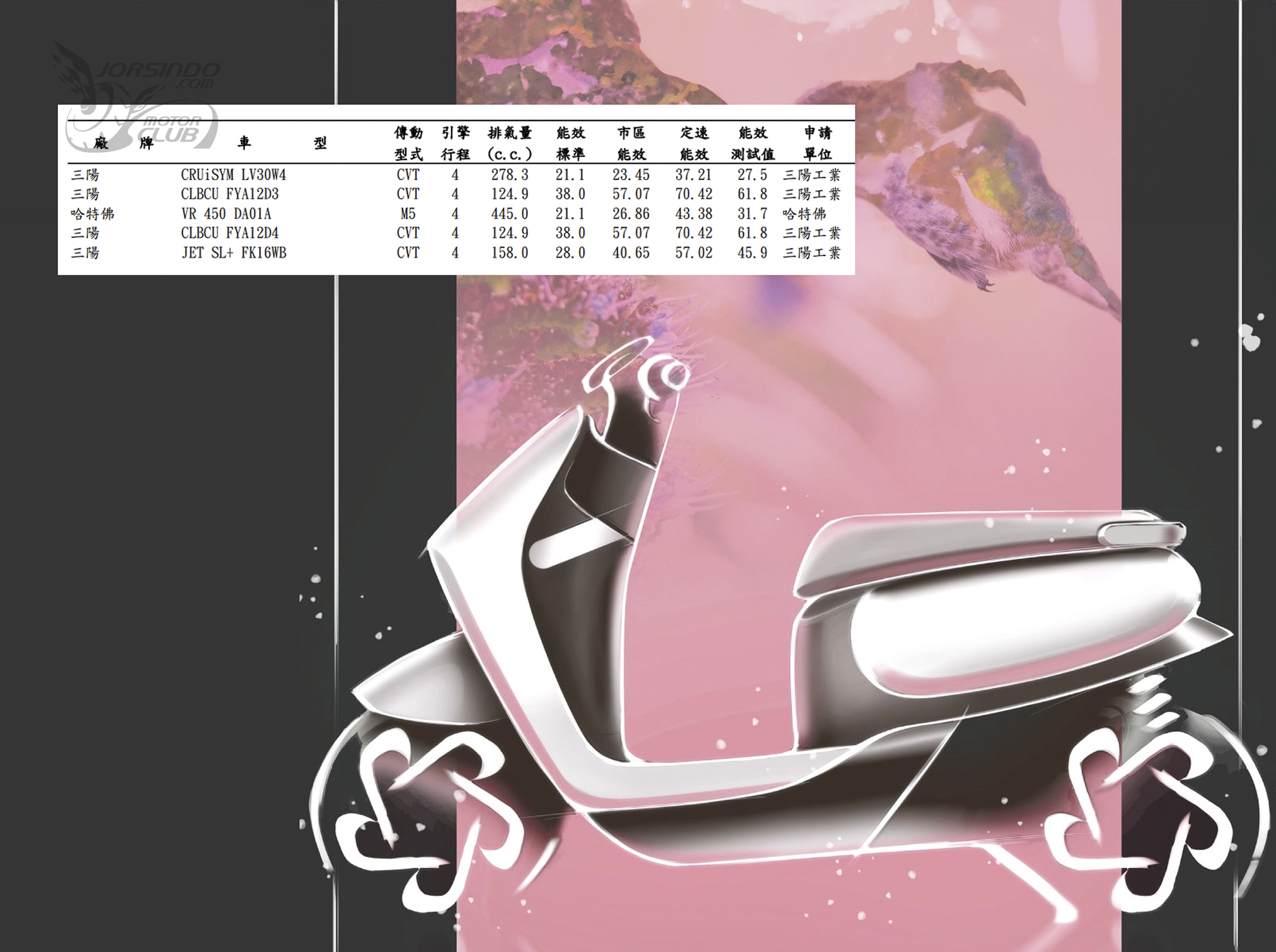Click city efficiency '57.07' in the FYA12D3 row
The height and width of the screenshot is (952, 1276).
(x=631, y=194)
